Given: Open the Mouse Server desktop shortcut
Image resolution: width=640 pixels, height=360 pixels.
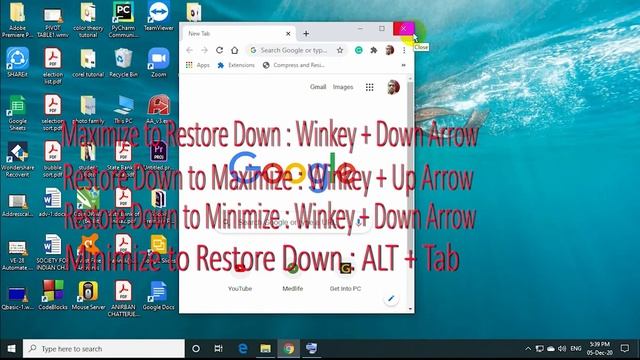Looking at the screenshot, I should (88, 295).
